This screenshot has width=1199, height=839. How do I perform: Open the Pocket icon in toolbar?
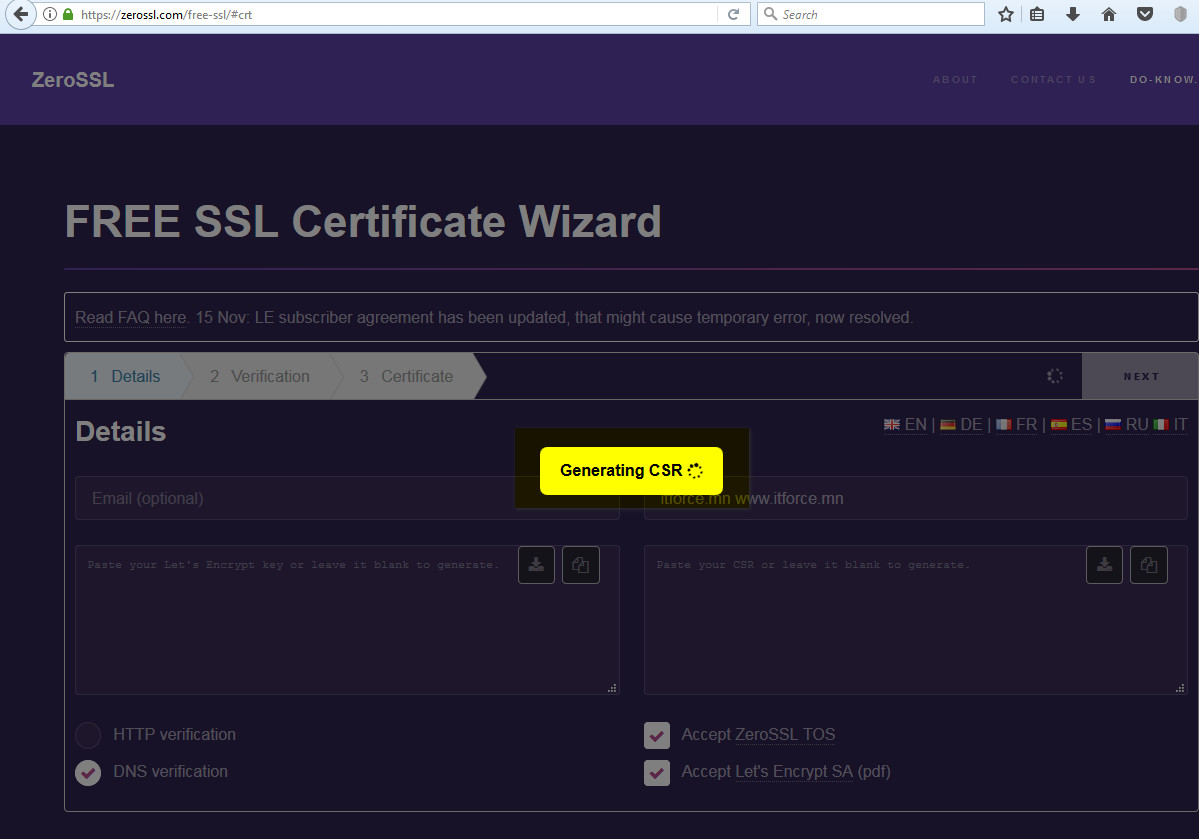[x=1145, y=15]
